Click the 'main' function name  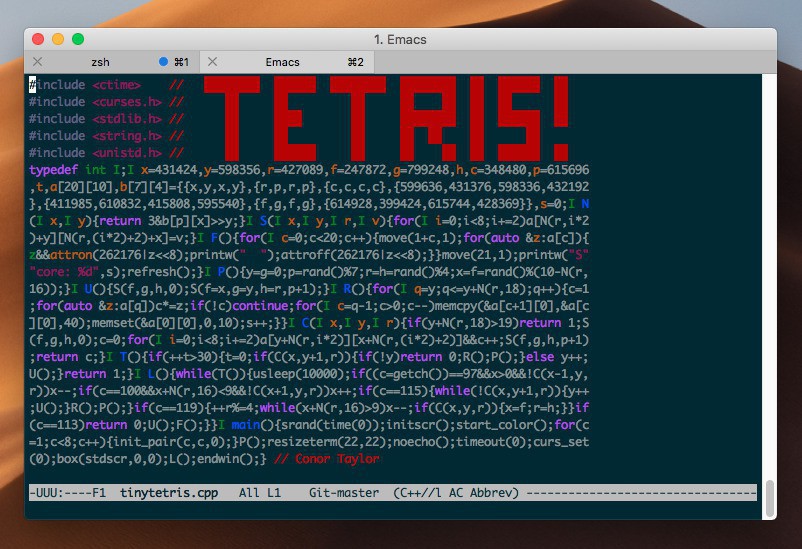pyautogui.click(x=246, y=425)
